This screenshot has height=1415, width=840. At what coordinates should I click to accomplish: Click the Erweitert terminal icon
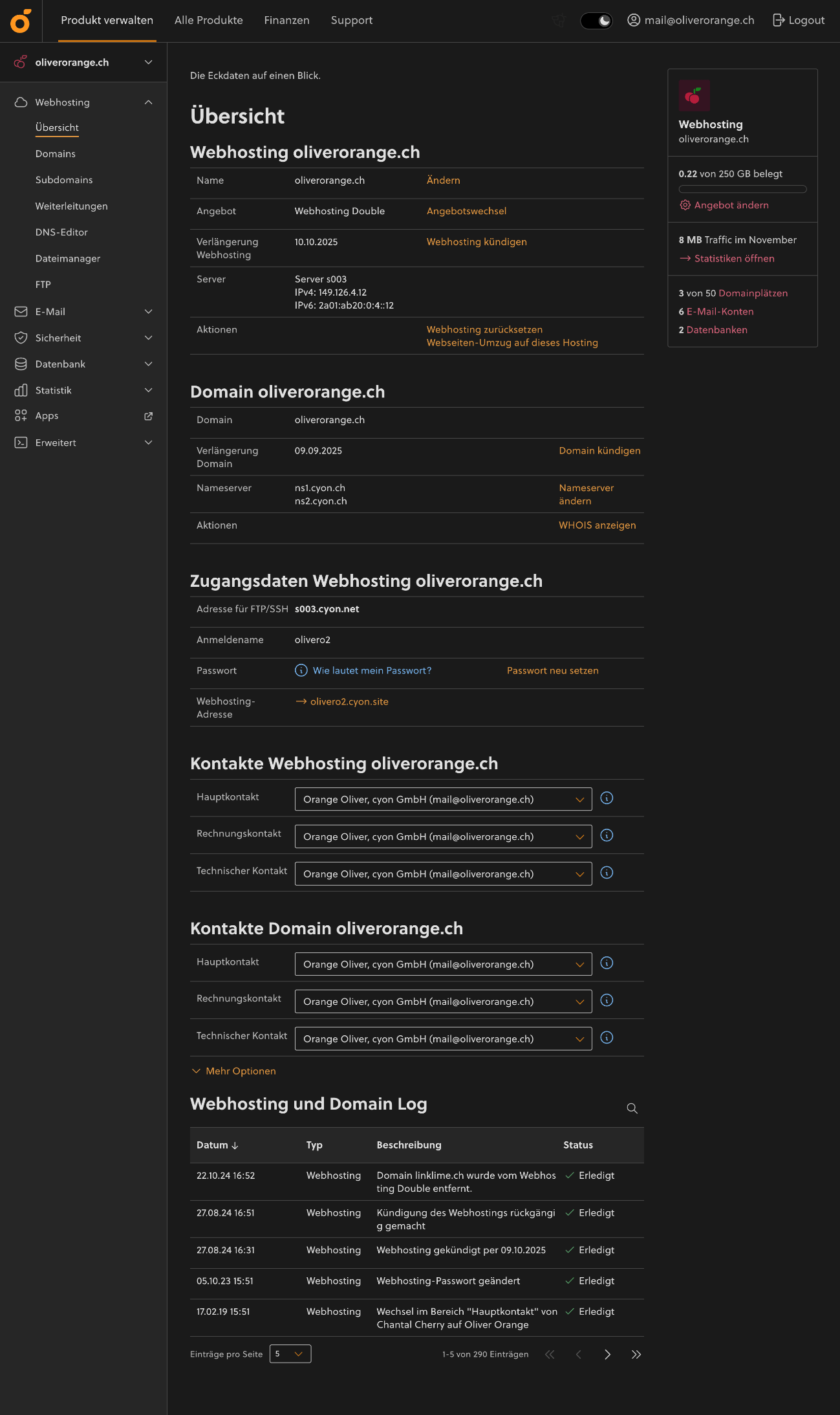point(21,443)
